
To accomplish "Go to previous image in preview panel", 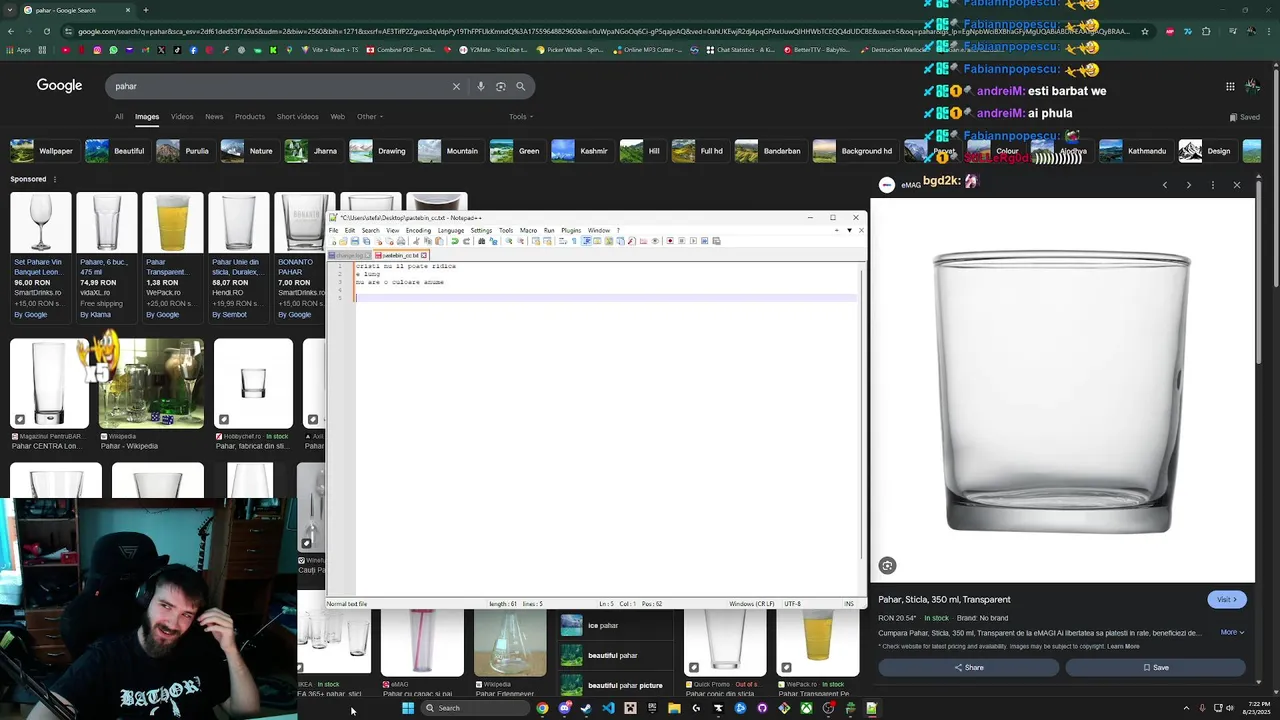I will point(1164,185).
